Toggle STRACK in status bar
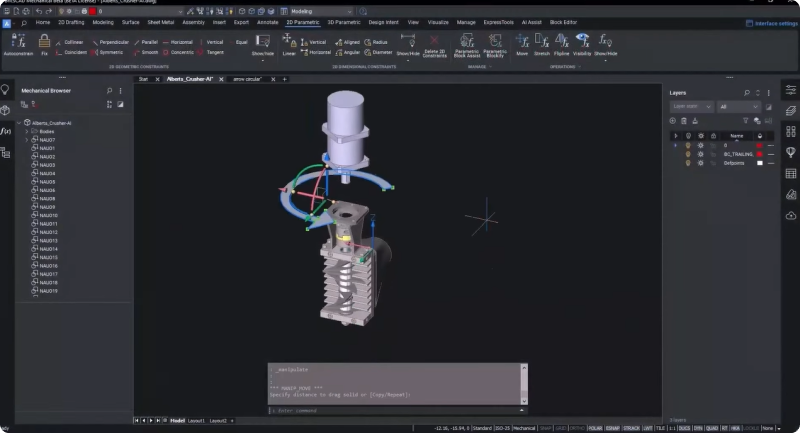The width and height of the screenshot is (800, 434). [631, 428]
